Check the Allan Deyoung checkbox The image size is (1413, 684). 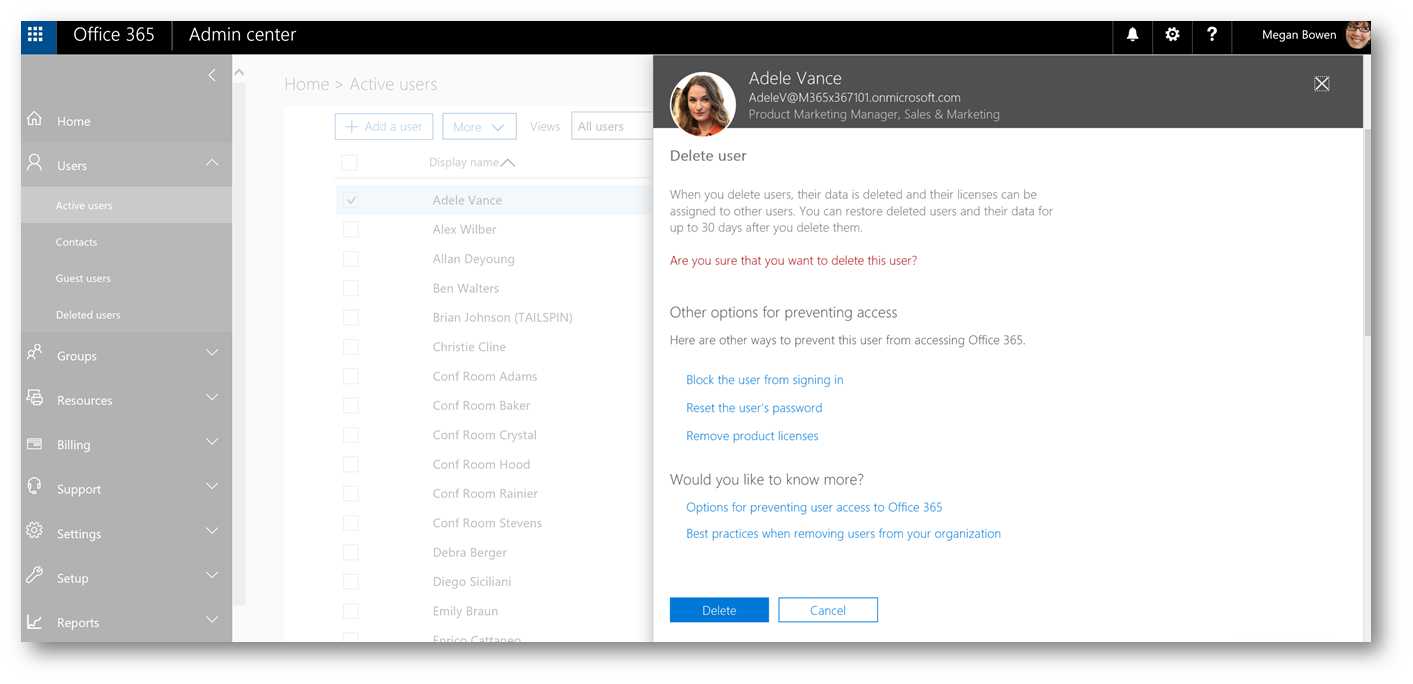pyautogui.click(x=350, y=259)
